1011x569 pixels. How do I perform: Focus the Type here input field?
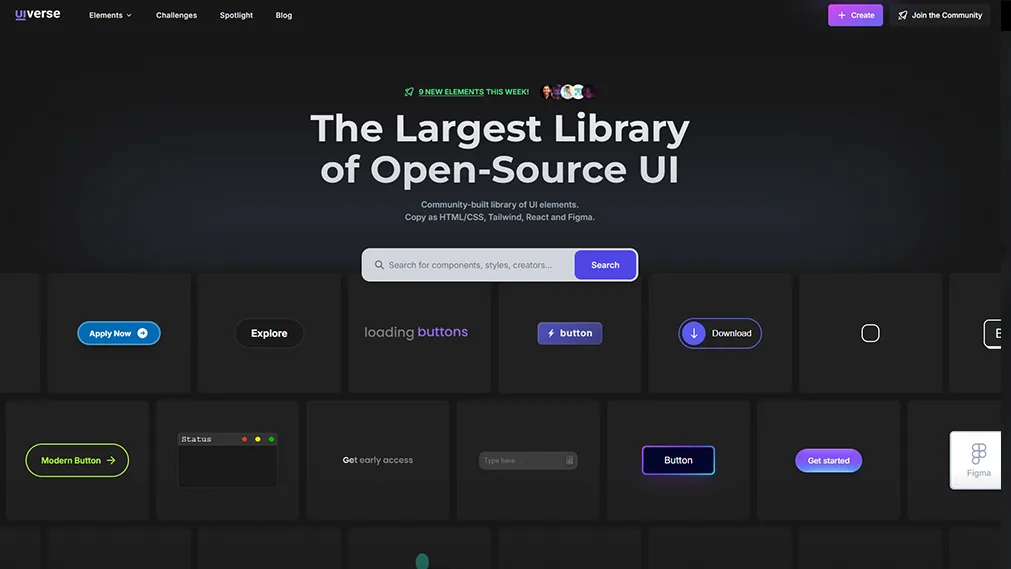click(528, 460)
